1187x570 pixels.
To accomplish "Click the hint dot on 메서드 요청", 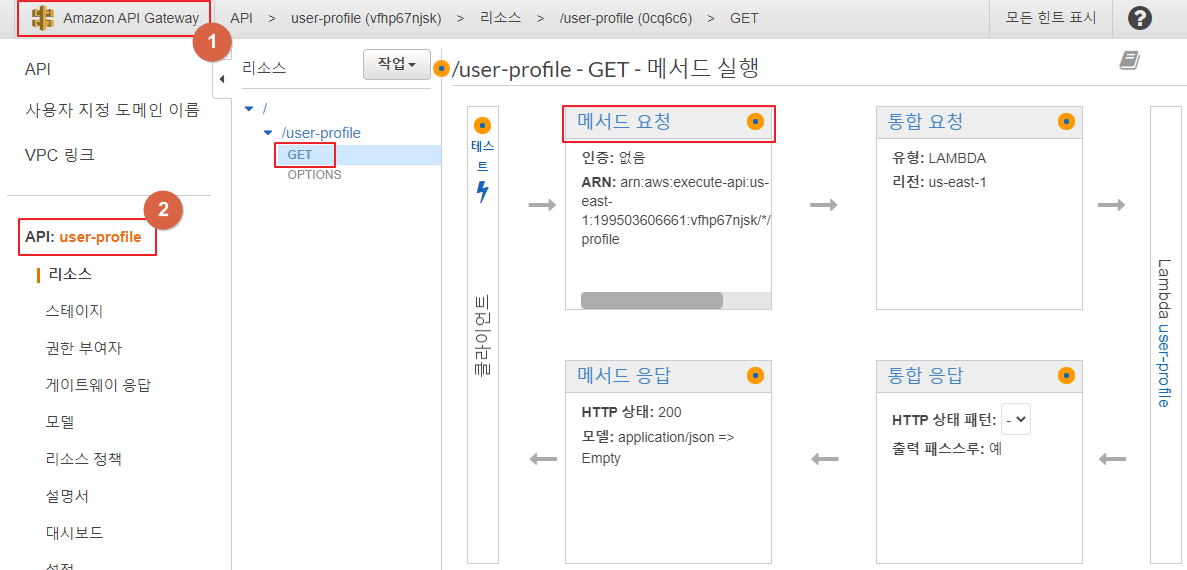I will pos(756,122).
